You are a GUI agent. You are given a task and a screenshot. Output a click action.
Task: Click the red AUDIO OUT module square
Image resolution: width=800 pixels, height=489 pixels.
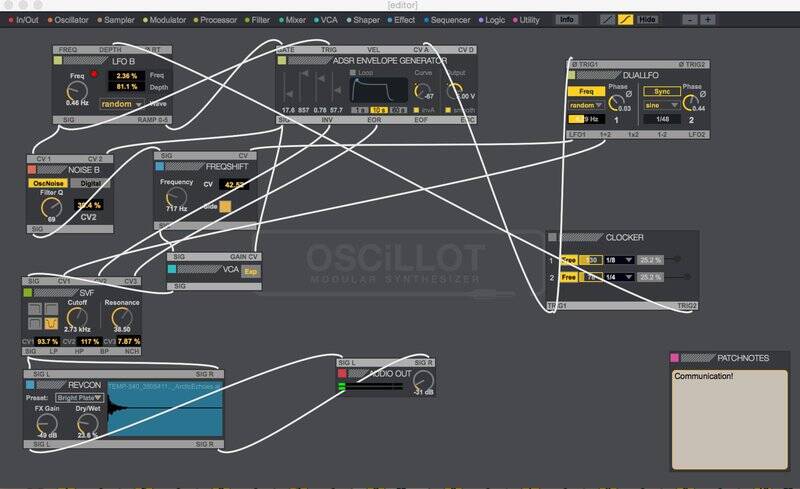click(x=344, y=373)
